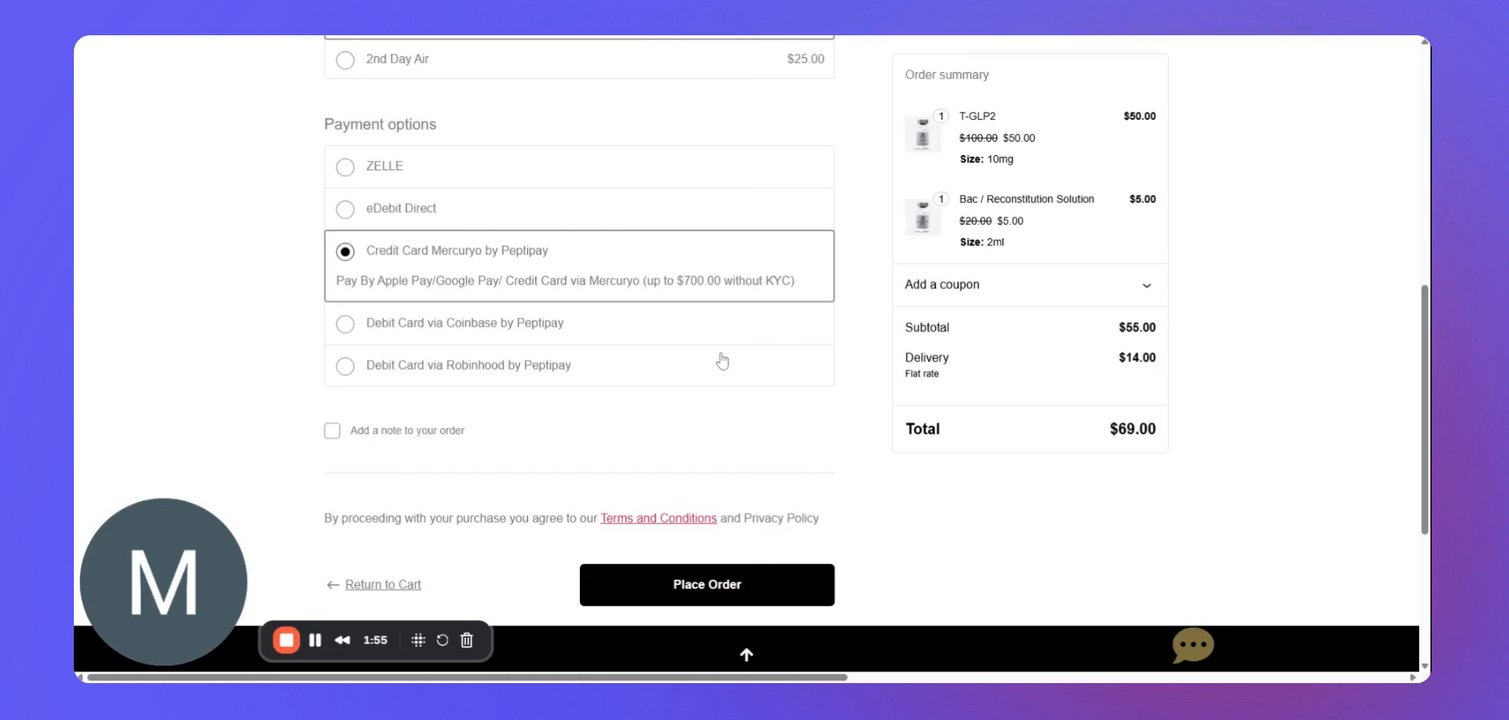The image size is (1509, 720).
Task: Select Credit Card Mercuryo by Peptipay
Action: pos(579,266)
